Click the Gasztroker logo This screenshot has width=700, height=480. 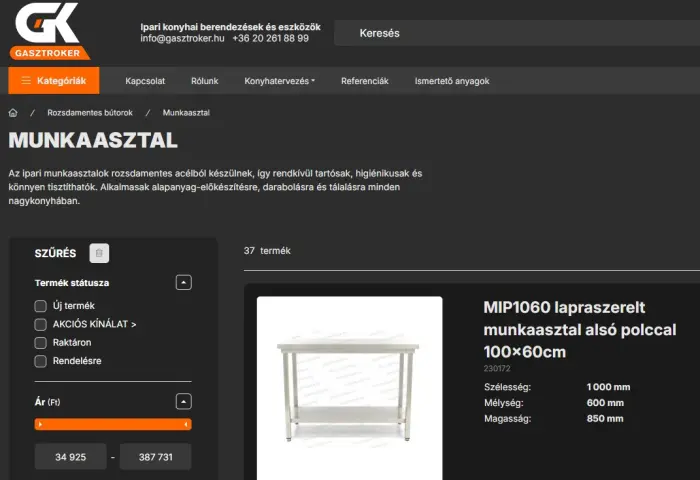49,31
